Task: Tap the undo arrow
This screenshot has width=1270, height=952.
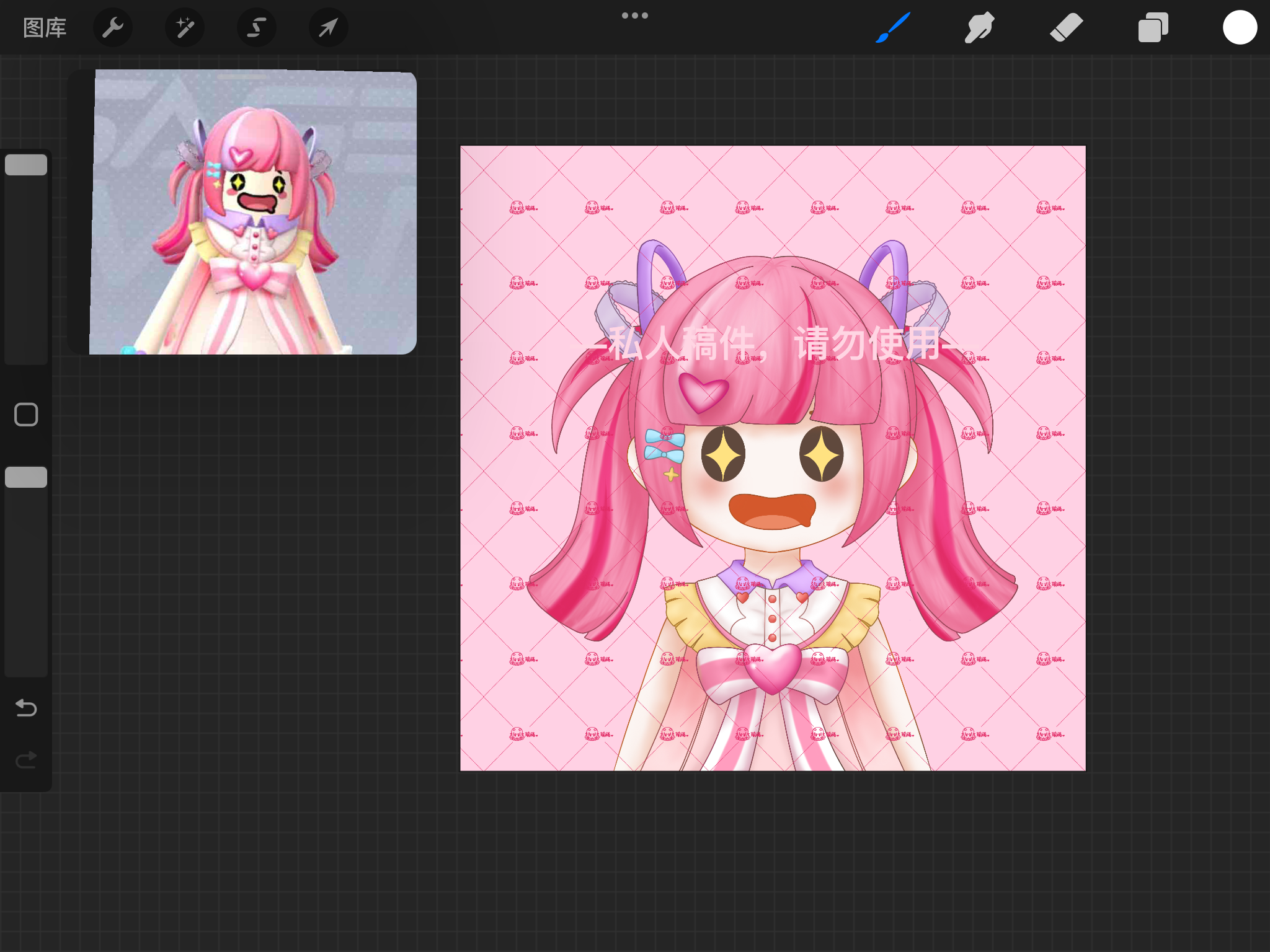Action: click(26, 708)
